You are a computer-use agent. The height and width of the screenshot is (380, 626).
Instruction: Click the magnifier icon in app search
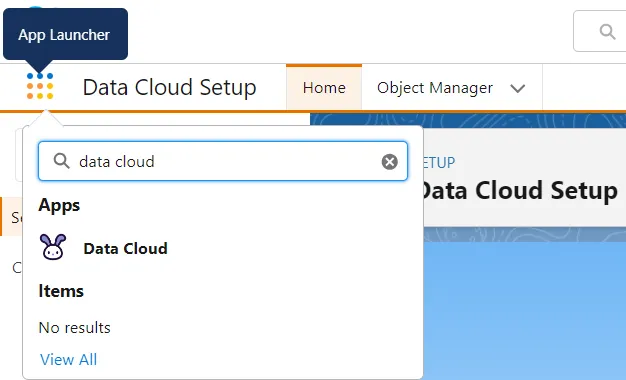coord(61,161)
